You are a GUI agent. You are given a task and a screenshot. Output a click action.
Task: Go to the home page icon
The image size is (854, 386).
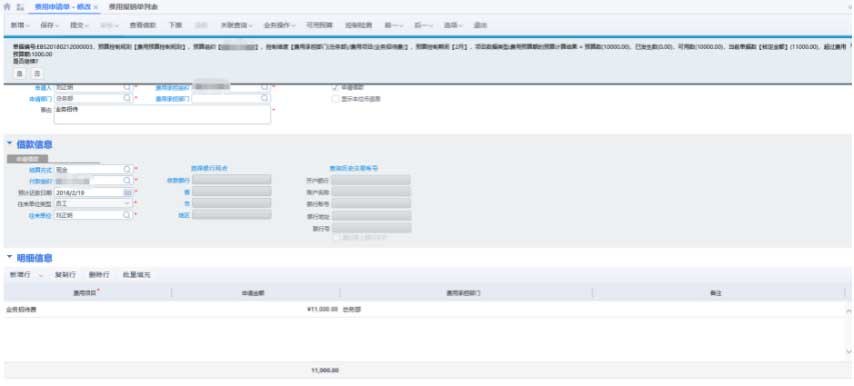click(x=7, y=8)
